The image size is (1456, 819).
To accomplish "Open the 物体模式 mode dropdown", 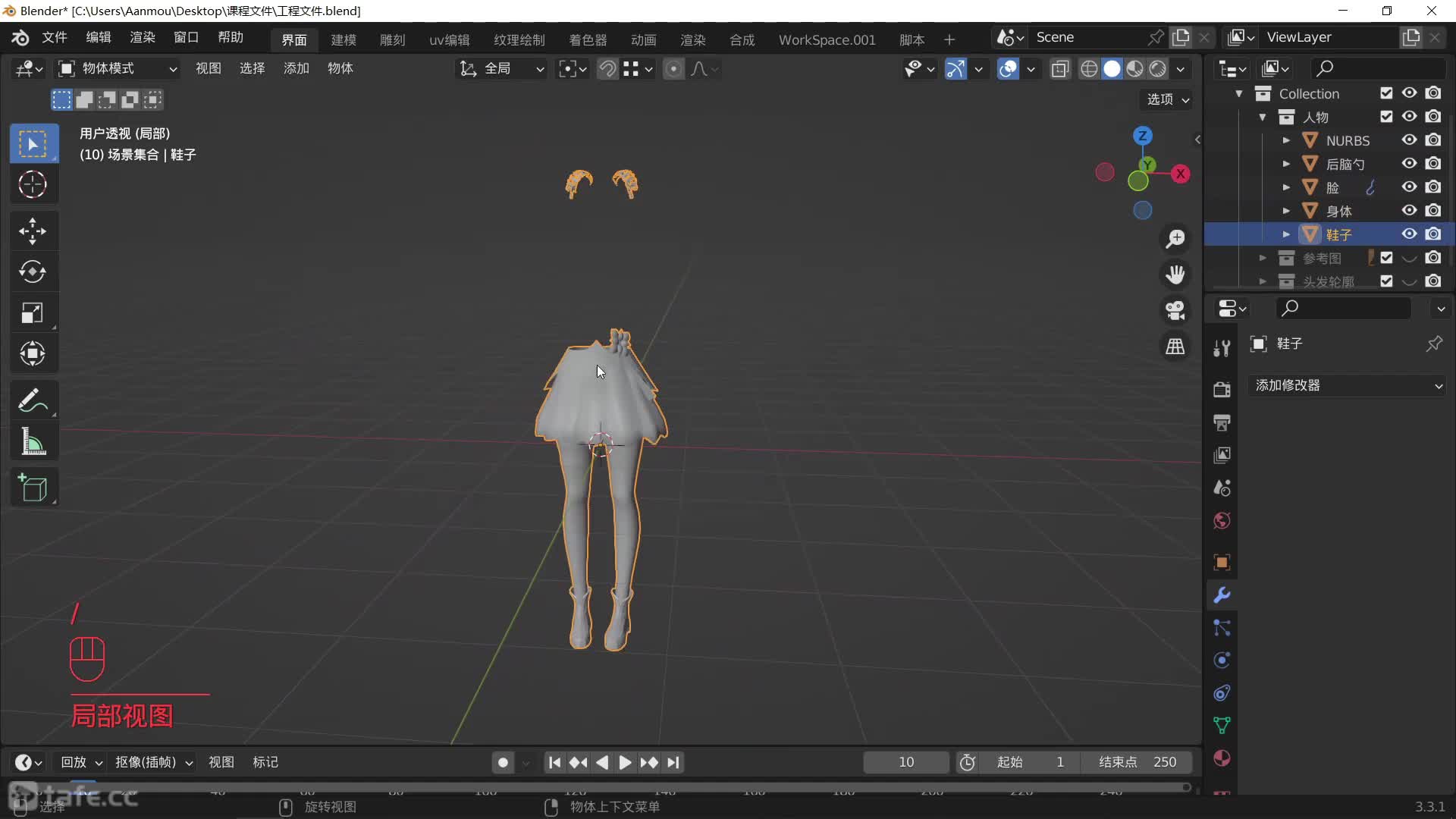I will [x=118, y=69].
